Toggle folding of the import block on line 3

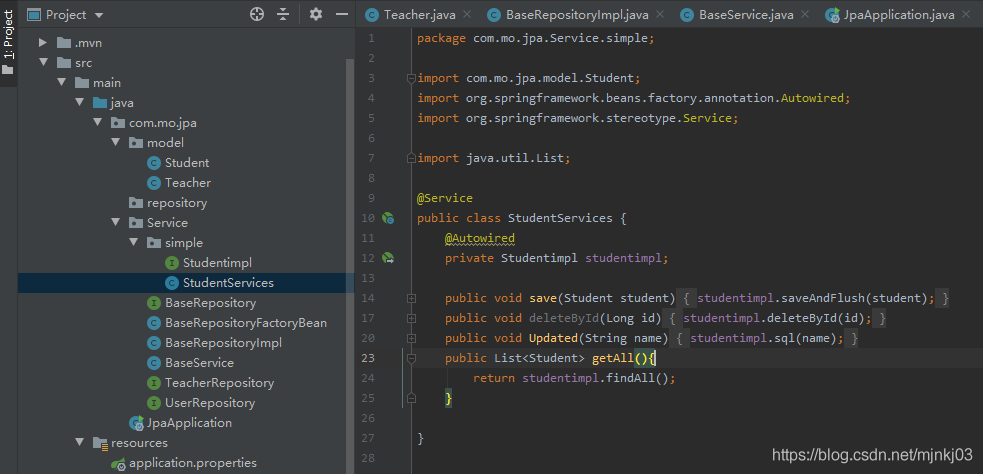click(x=411, y=78)
